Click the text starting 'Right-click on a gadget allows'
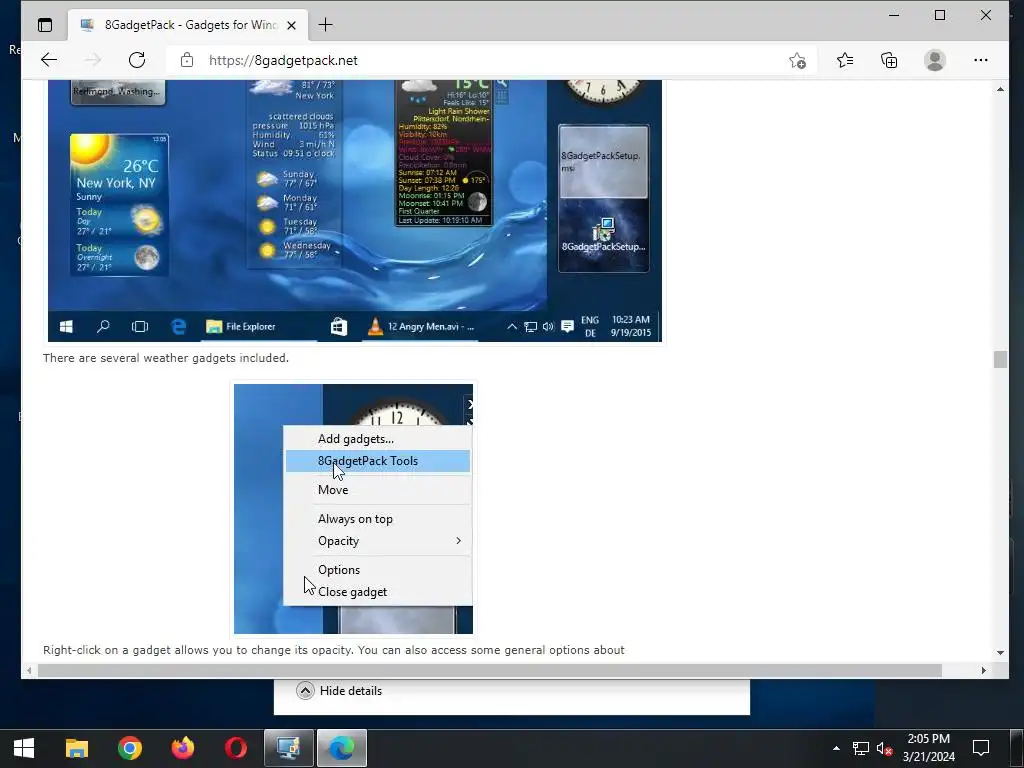 [x=334, y=650]
